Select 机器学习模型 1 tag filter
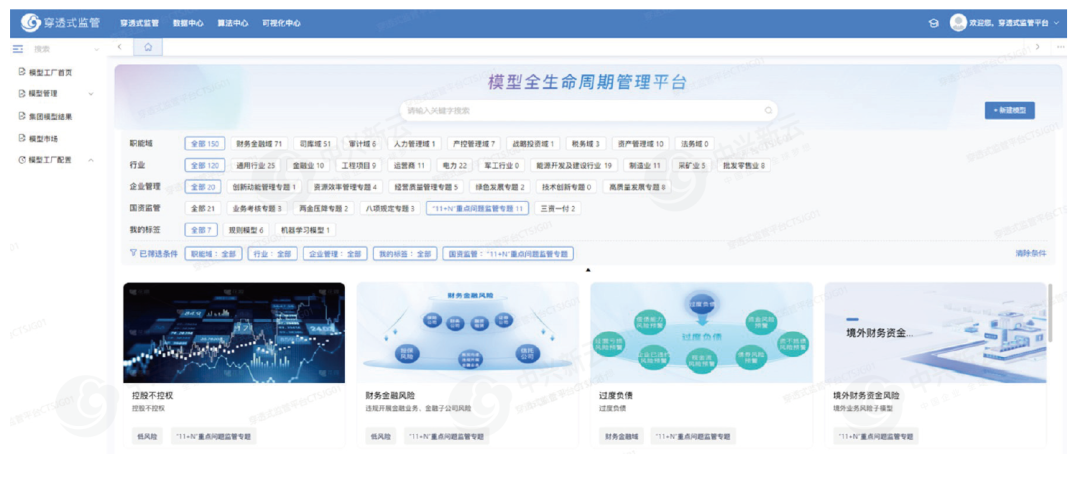Image resolution: width=1080 pixels, height=490 pixels. (305, 229)
